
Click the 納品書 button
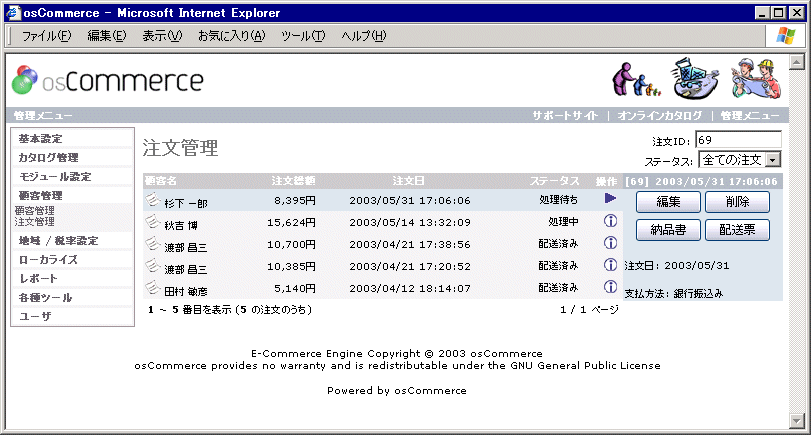coord(668,230)
